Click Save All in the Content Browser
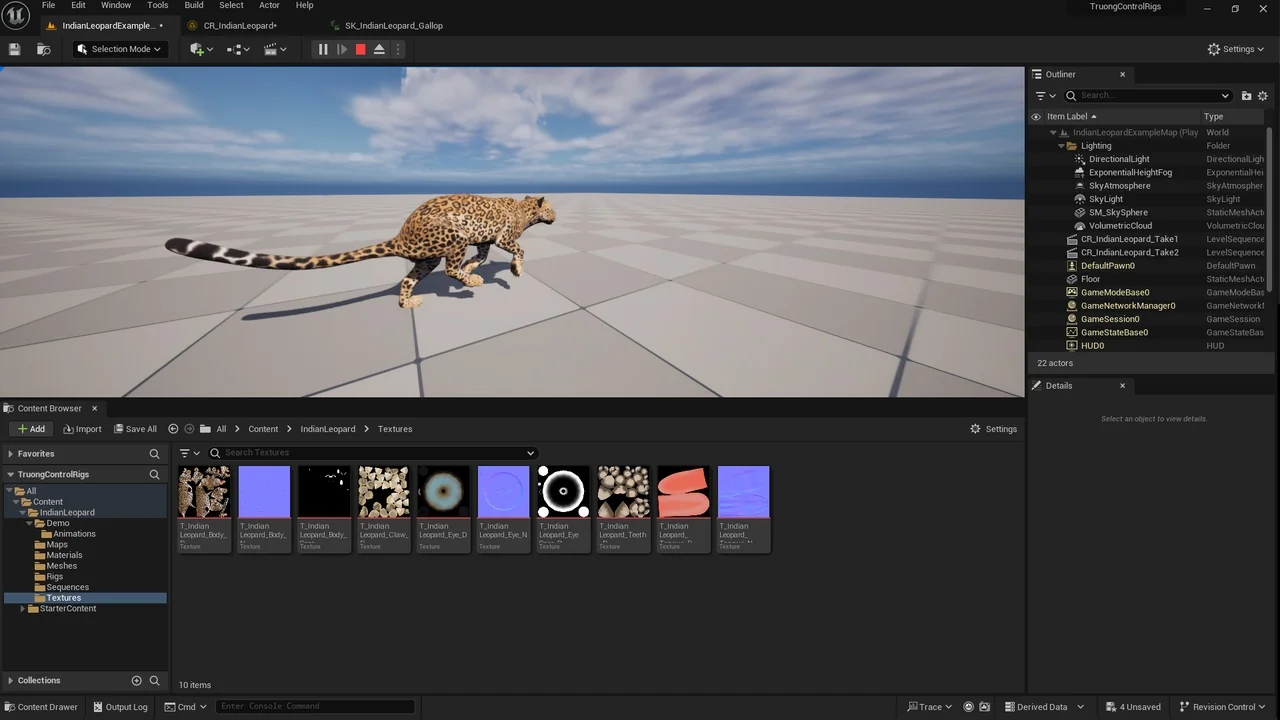Screen dimensions: 1280x720 135,428
